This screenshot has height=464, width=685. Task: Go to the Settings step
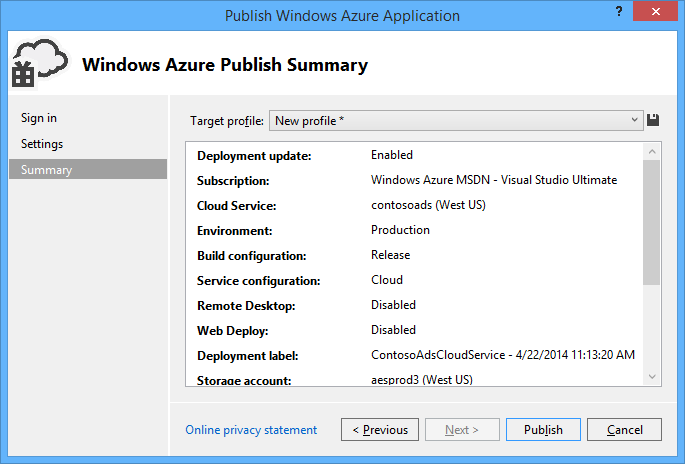42,144
